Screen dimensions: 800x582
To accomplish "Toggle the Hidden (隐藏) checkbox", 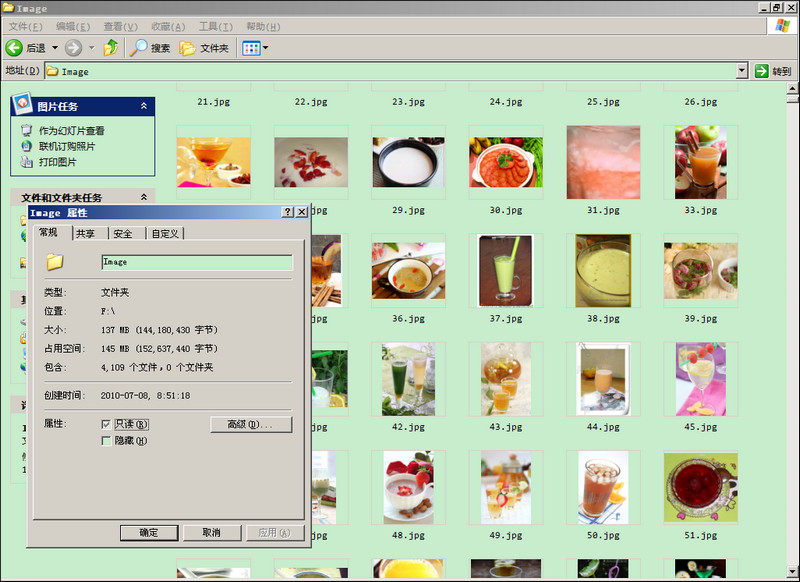I will tap(106, 441).
